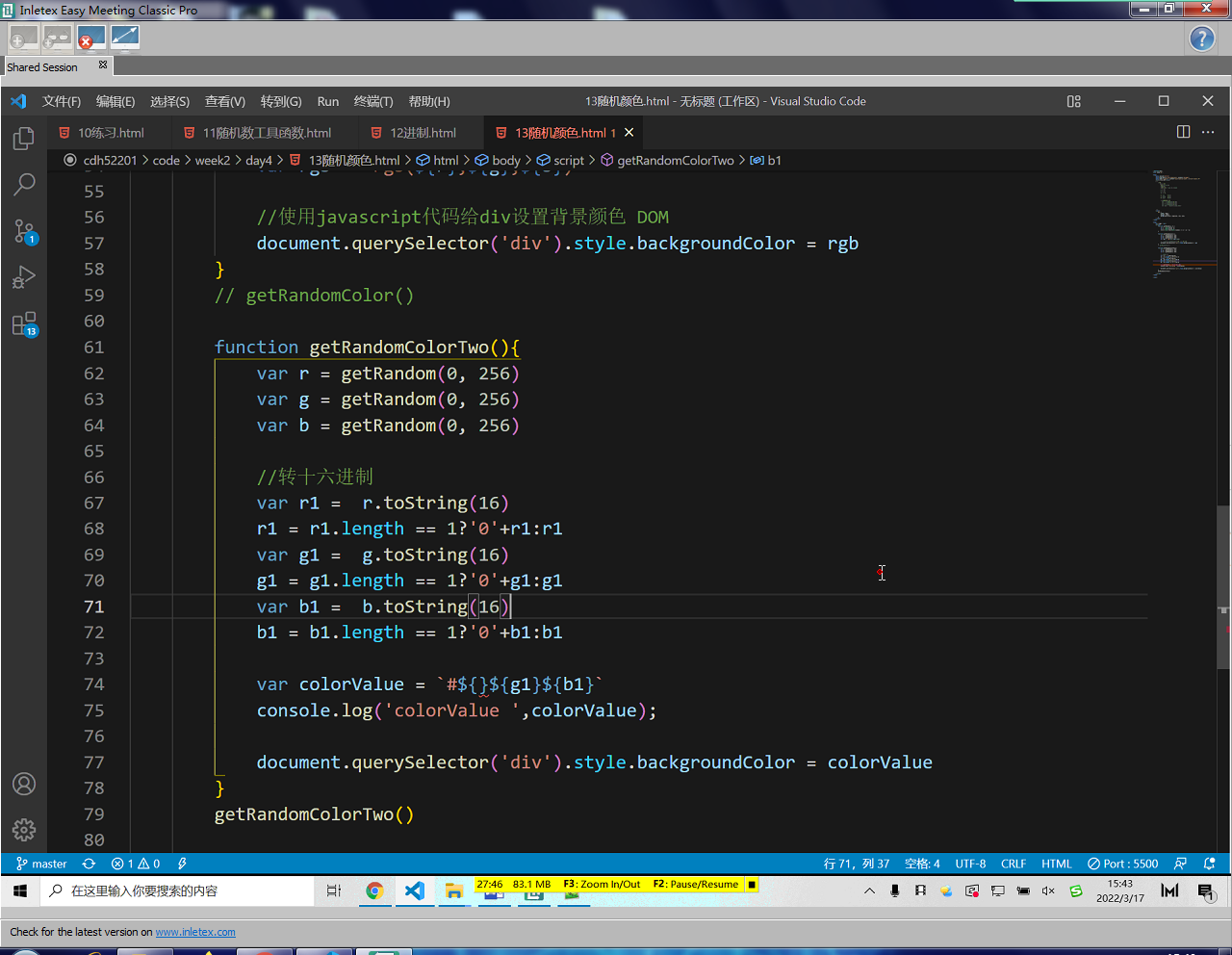Click the master branch indicator

point(41,864)
